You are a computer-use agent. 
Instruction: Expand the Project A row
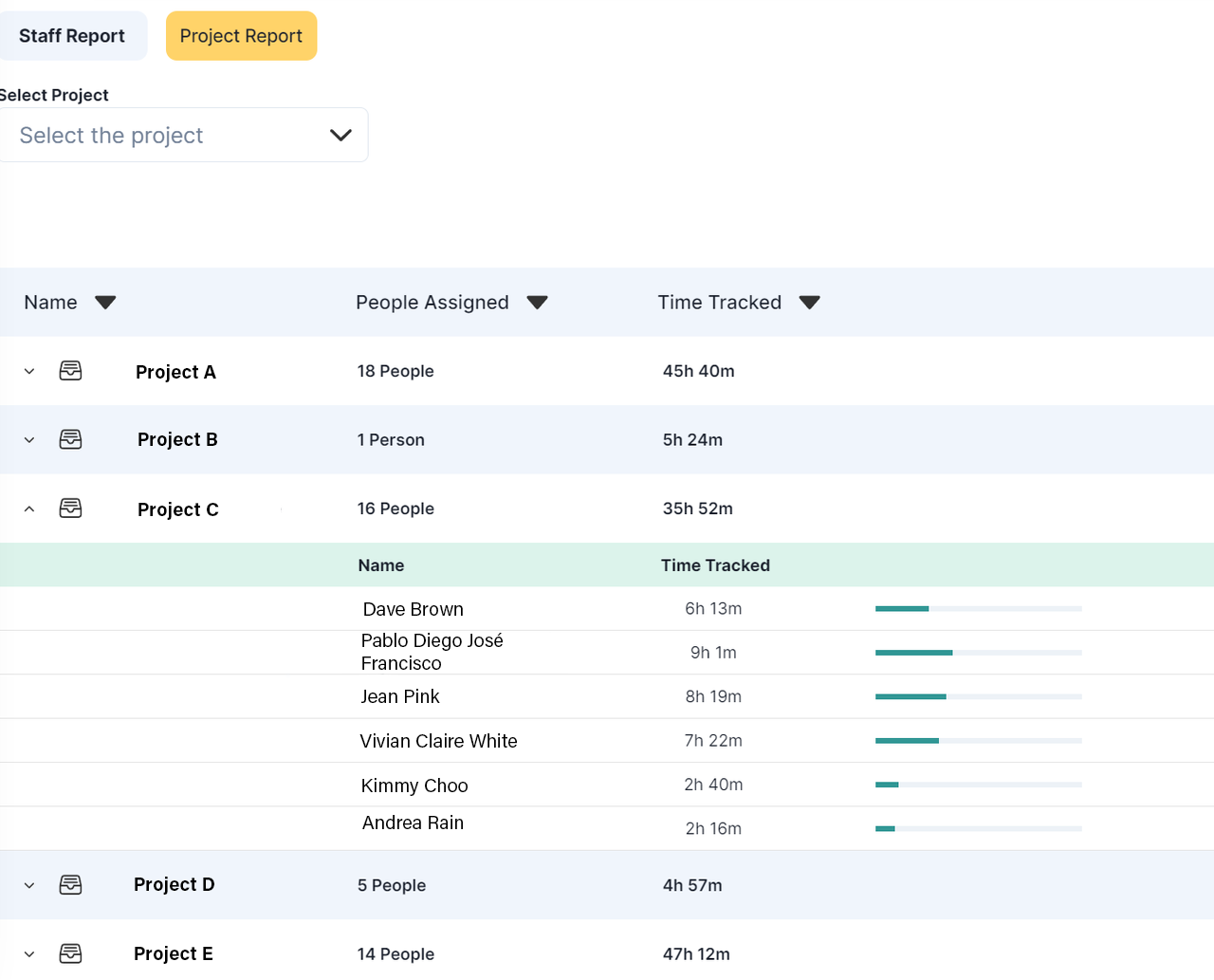pos(28,371)
